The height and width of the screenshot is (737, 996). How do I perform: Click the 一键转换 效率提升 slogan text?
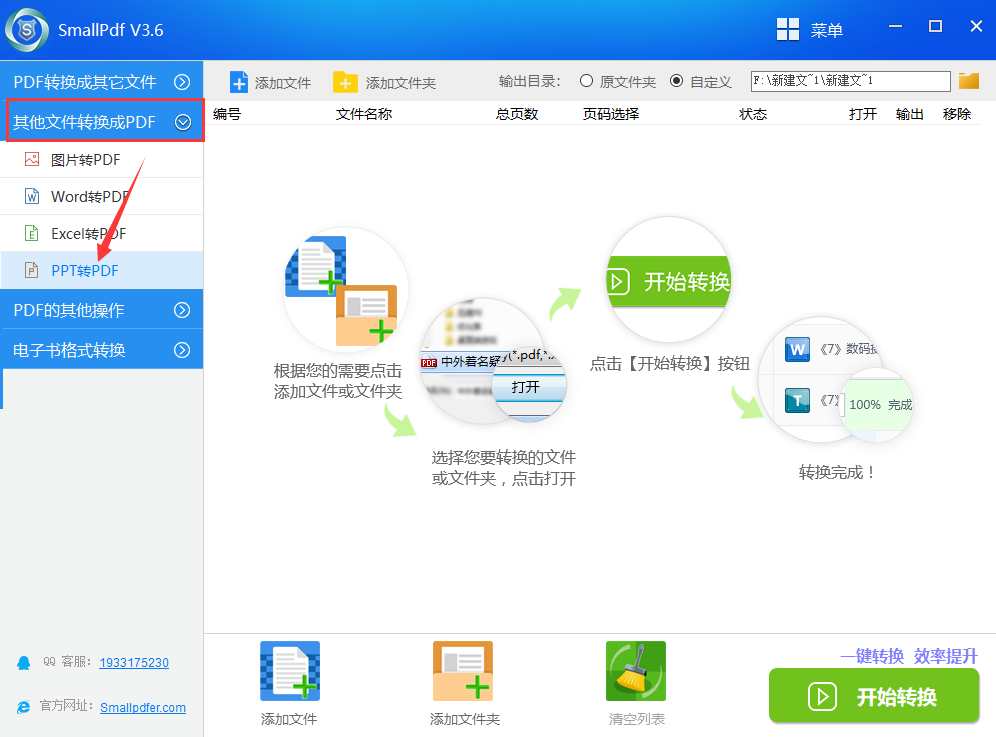[x=909, y=656]
